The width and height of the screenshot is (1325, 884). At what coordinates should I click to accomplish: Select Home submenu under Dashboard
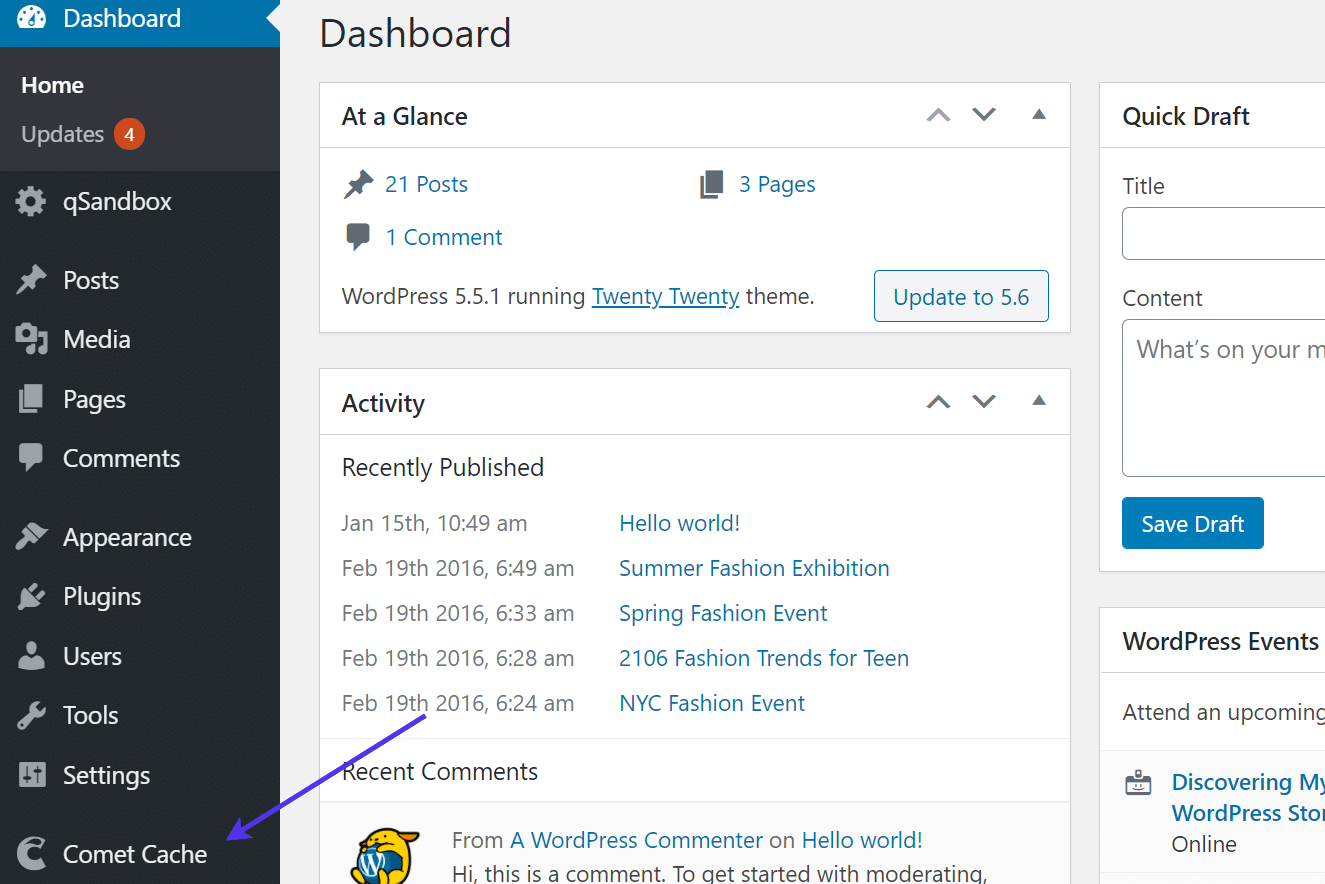[52, 86]
